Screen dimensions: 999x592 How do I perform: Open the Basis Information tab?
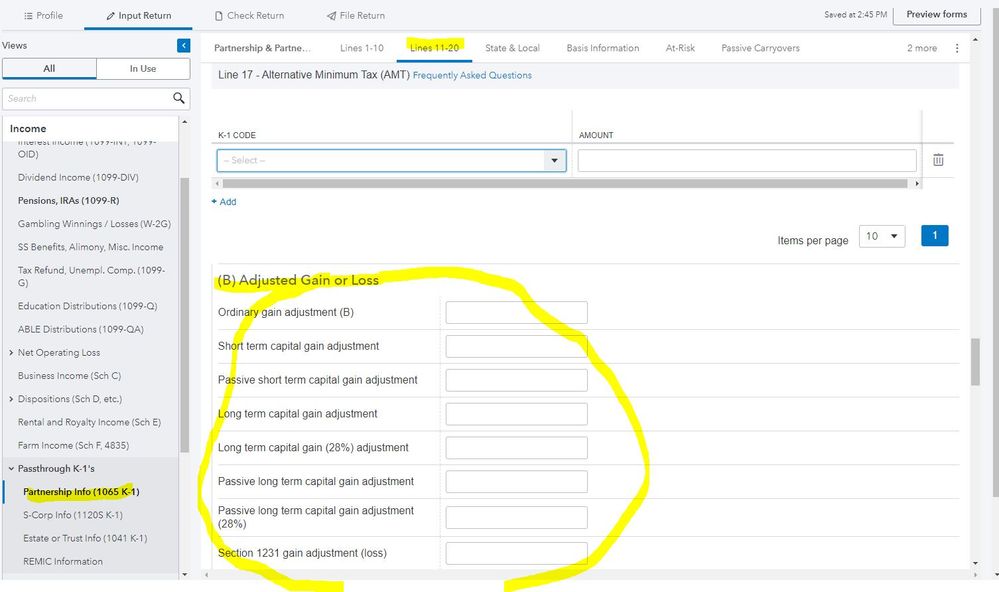pos(602,48)
